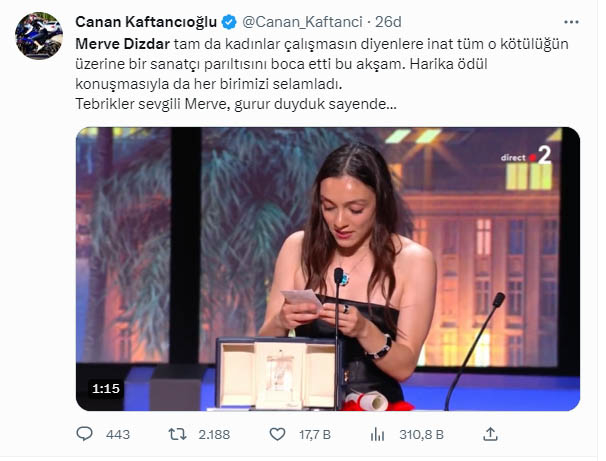
Task: Click the share arrow icon
Action: (490, 434)
